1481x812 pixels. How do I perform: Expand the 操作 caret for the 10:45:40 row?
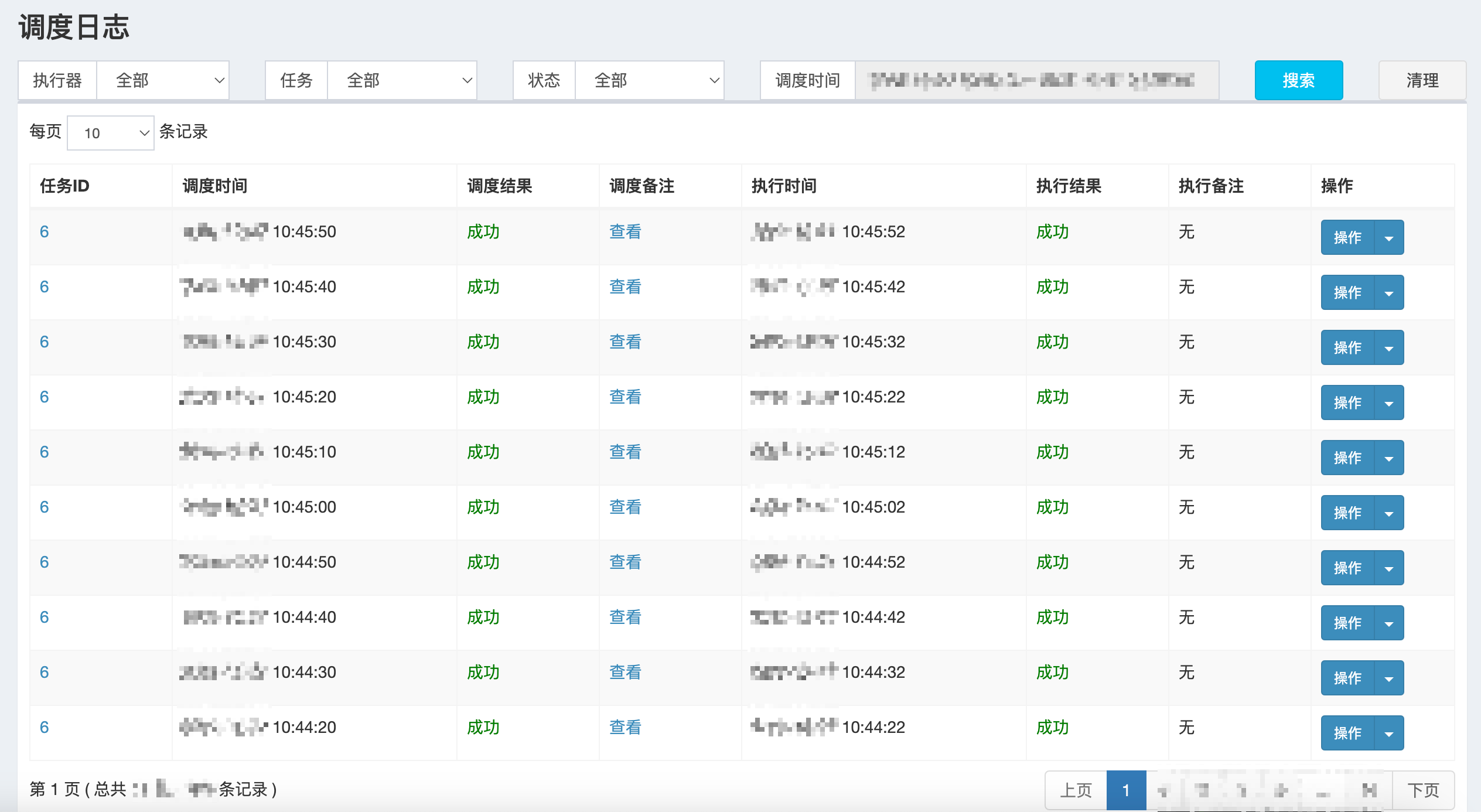click(x=1388, y=293)
